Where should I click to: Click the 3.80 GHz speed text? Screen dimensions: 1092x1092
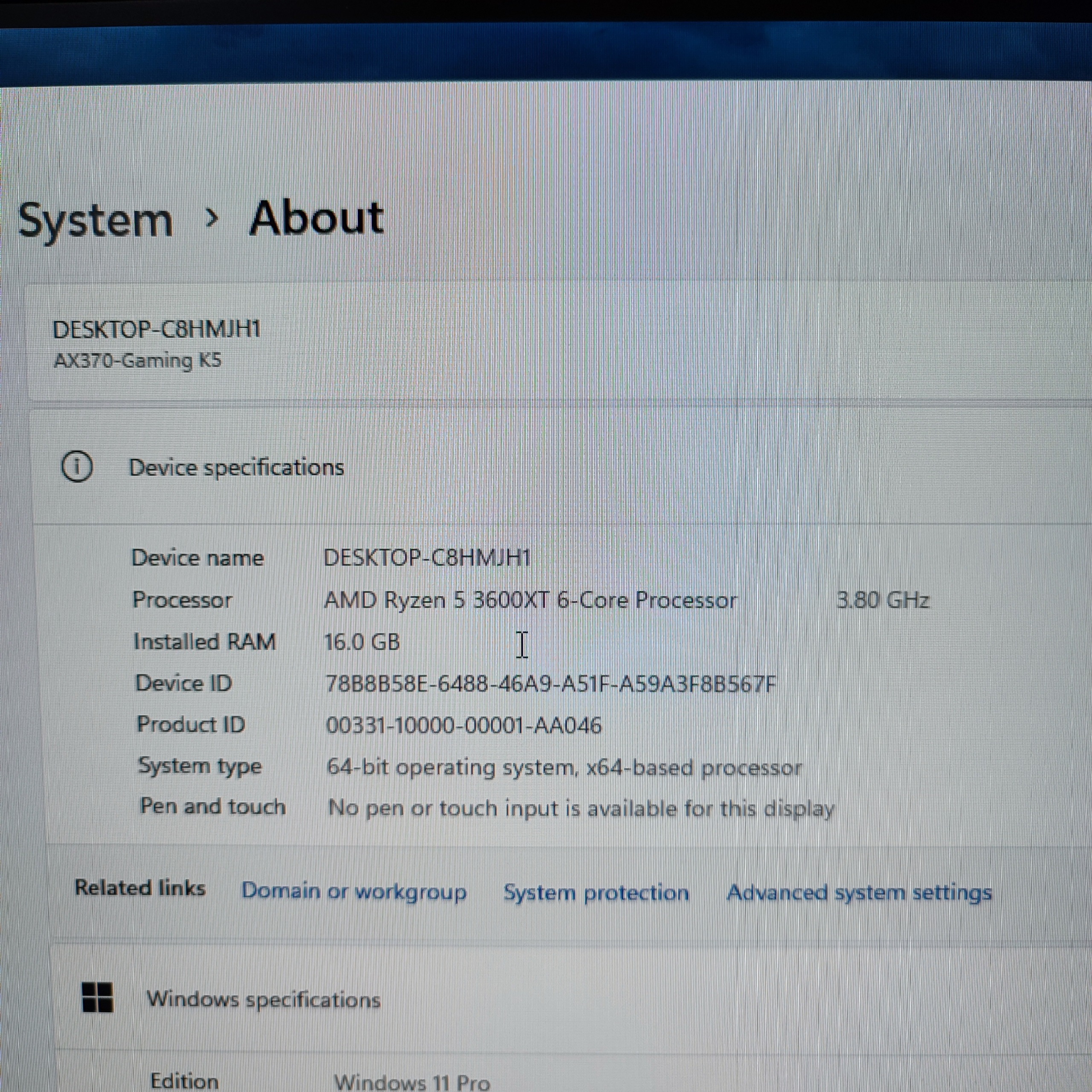point(882,600)
